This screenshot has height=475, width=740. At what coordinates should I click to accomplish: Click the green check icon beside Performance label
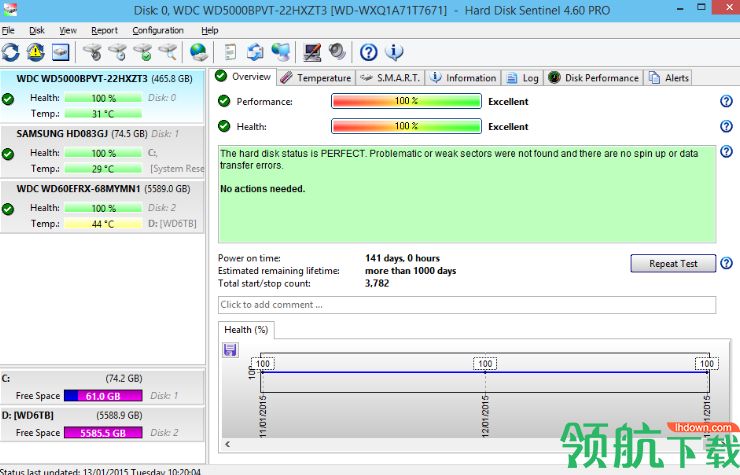224,101
